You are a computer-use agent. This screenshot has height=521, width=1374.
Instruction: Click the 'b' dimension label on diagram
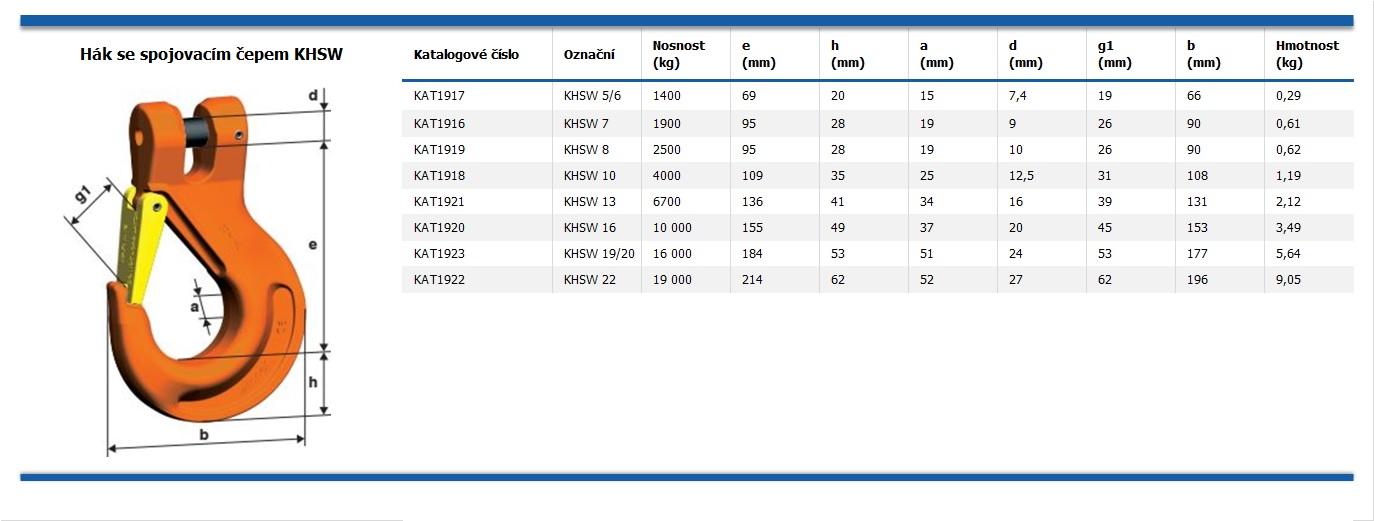[x=204, y=434]
